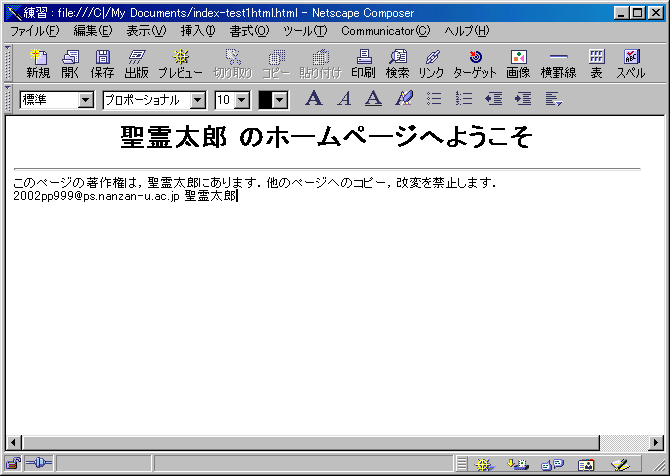
Task: Open the 表示(V) menu
Action: (146, 31)
